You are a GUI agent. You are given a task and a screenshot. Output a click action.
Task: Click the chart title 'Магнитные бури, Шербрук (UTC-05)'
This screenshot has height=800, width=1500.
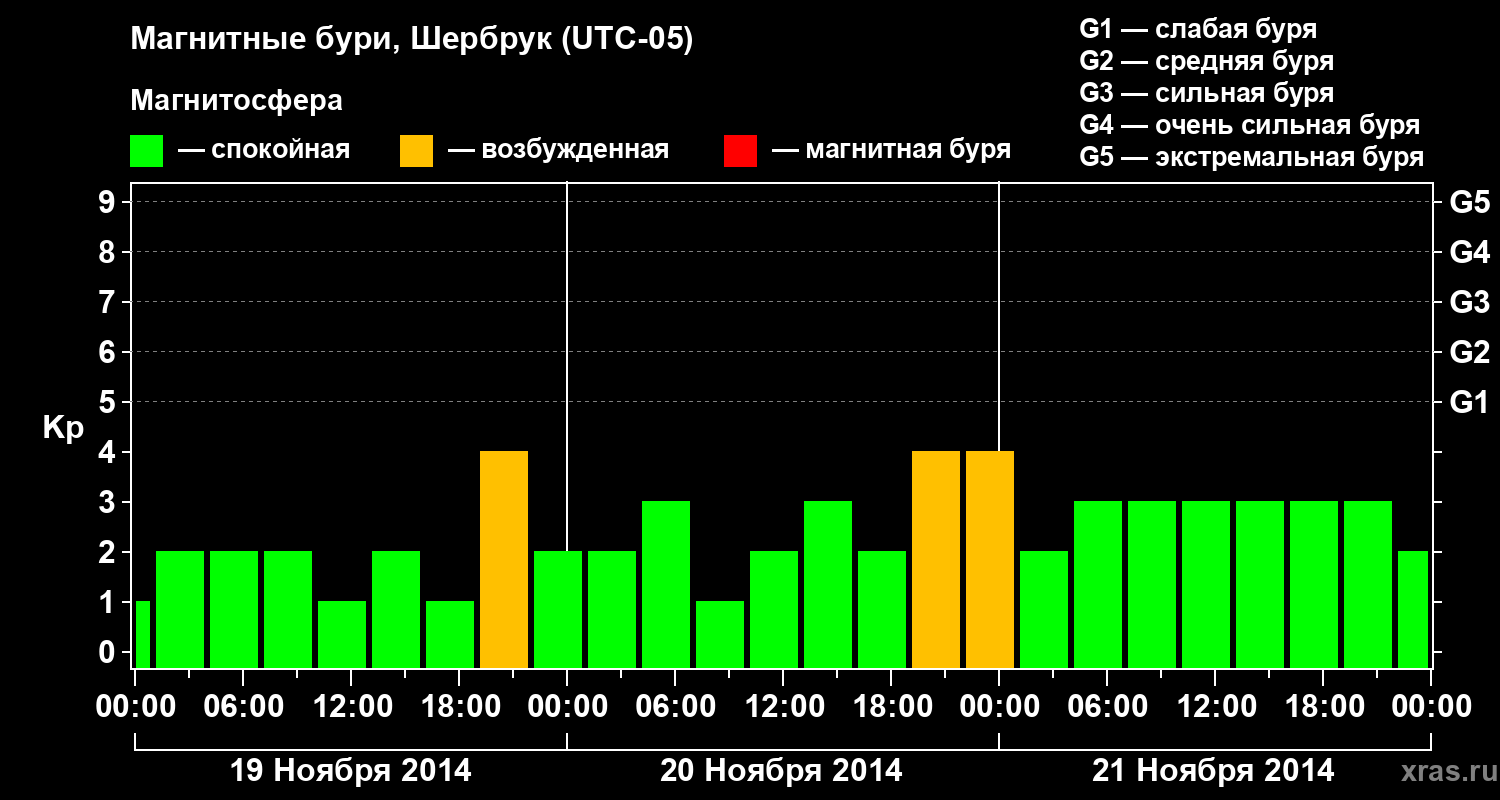click(x=412, y=40)
